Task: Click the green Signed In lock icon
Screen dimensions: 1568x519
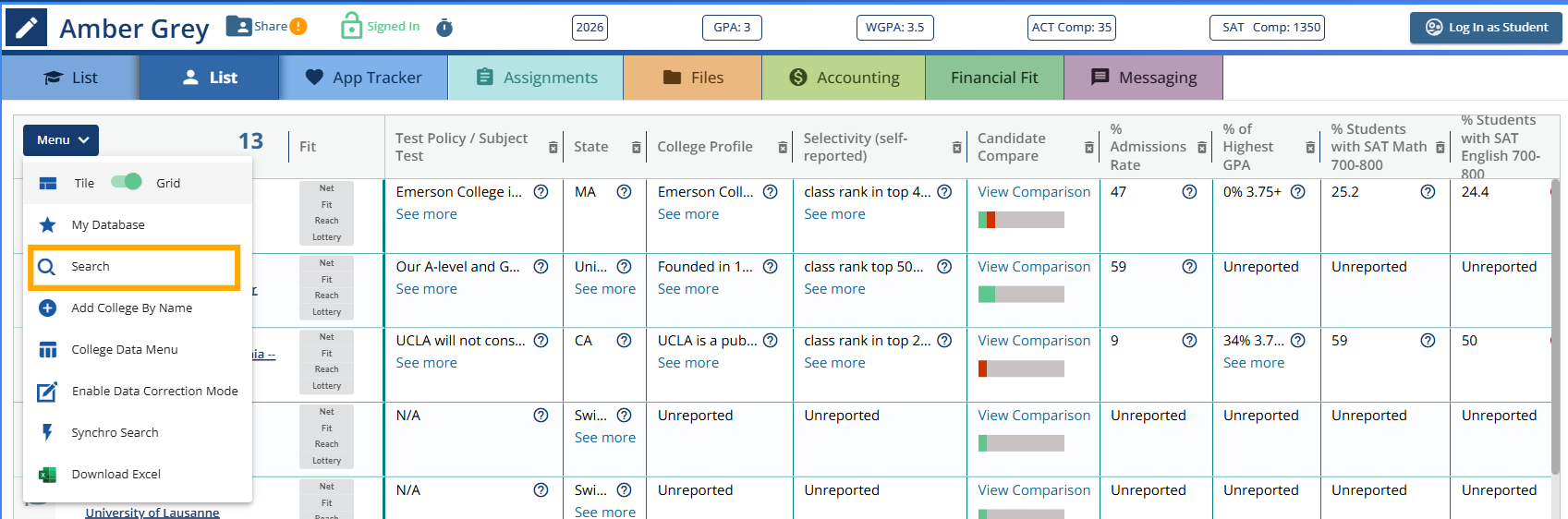Action: tap(351, 26)
